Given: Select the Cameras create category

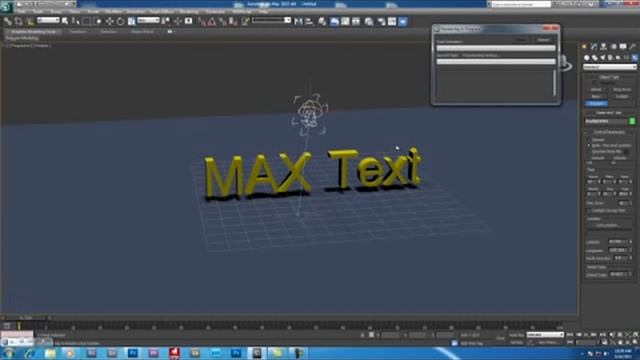Looking at the screenshot, I should (610, 58).
